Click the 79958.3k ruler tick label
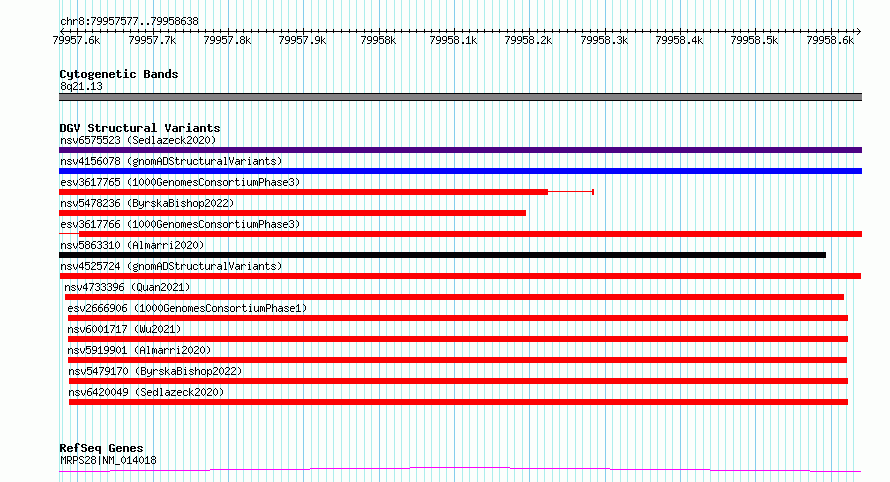 [x=604, y=40]
